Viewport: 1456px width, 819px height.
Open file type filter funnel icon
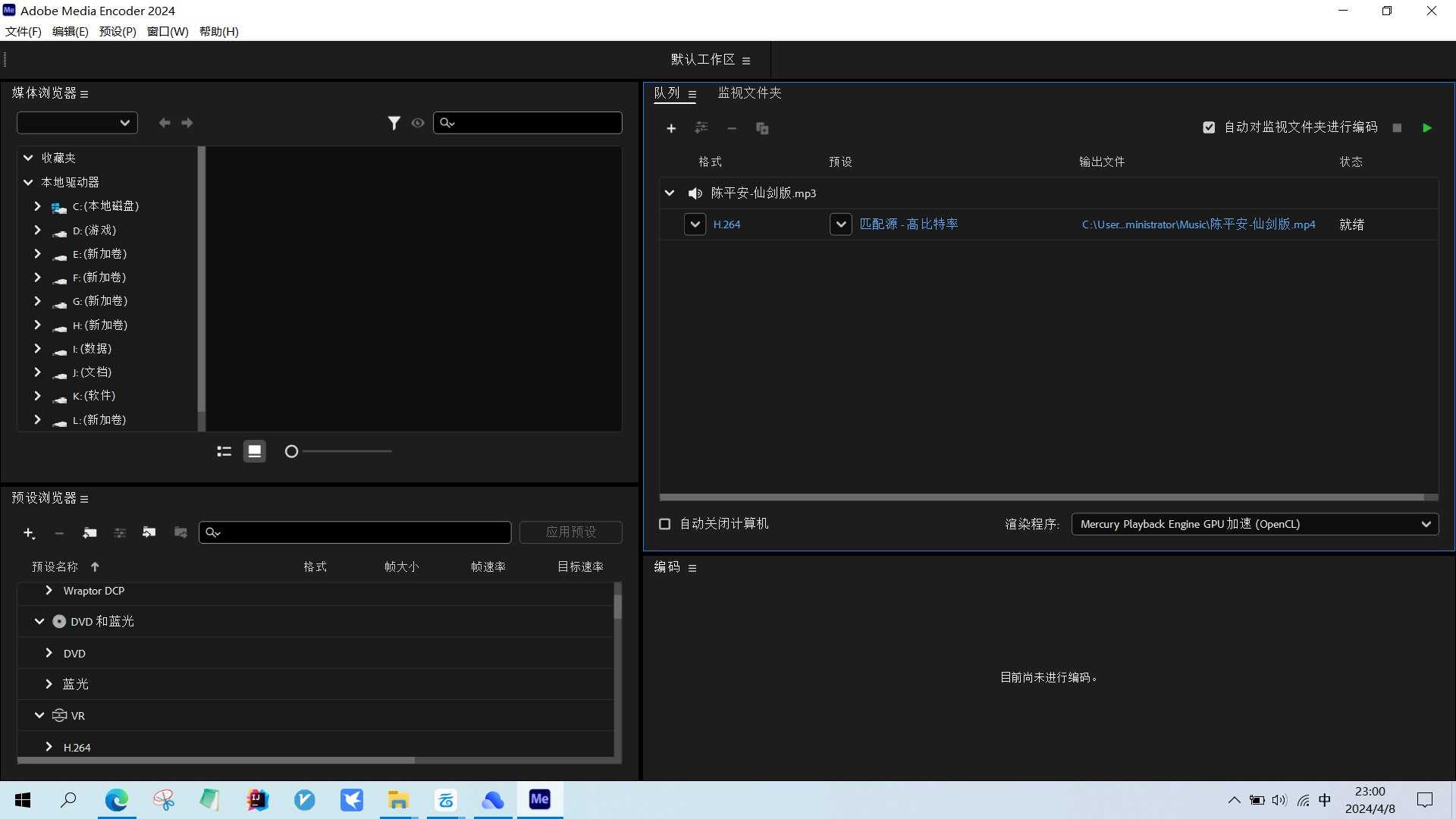[394, 123]
